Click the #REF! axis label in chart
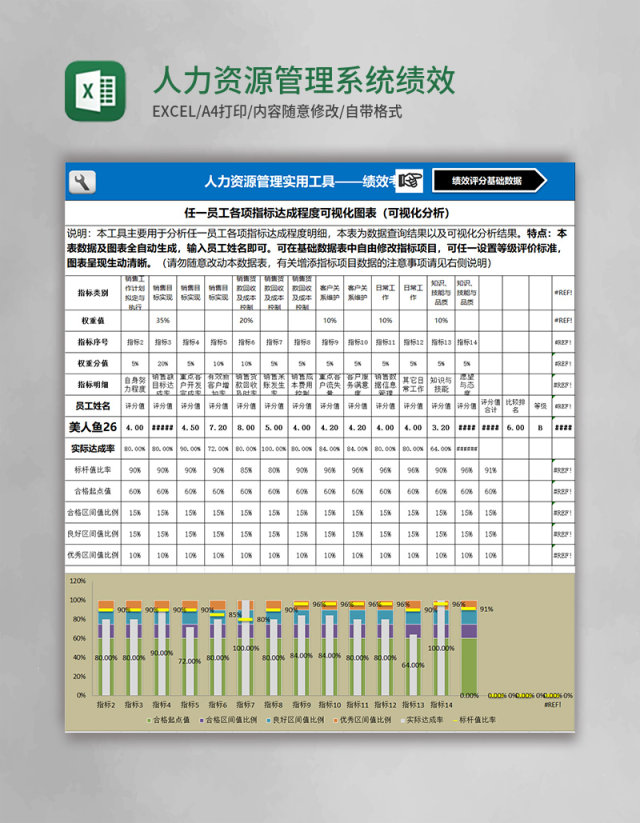Screen dimensions: 640x823 552,705
